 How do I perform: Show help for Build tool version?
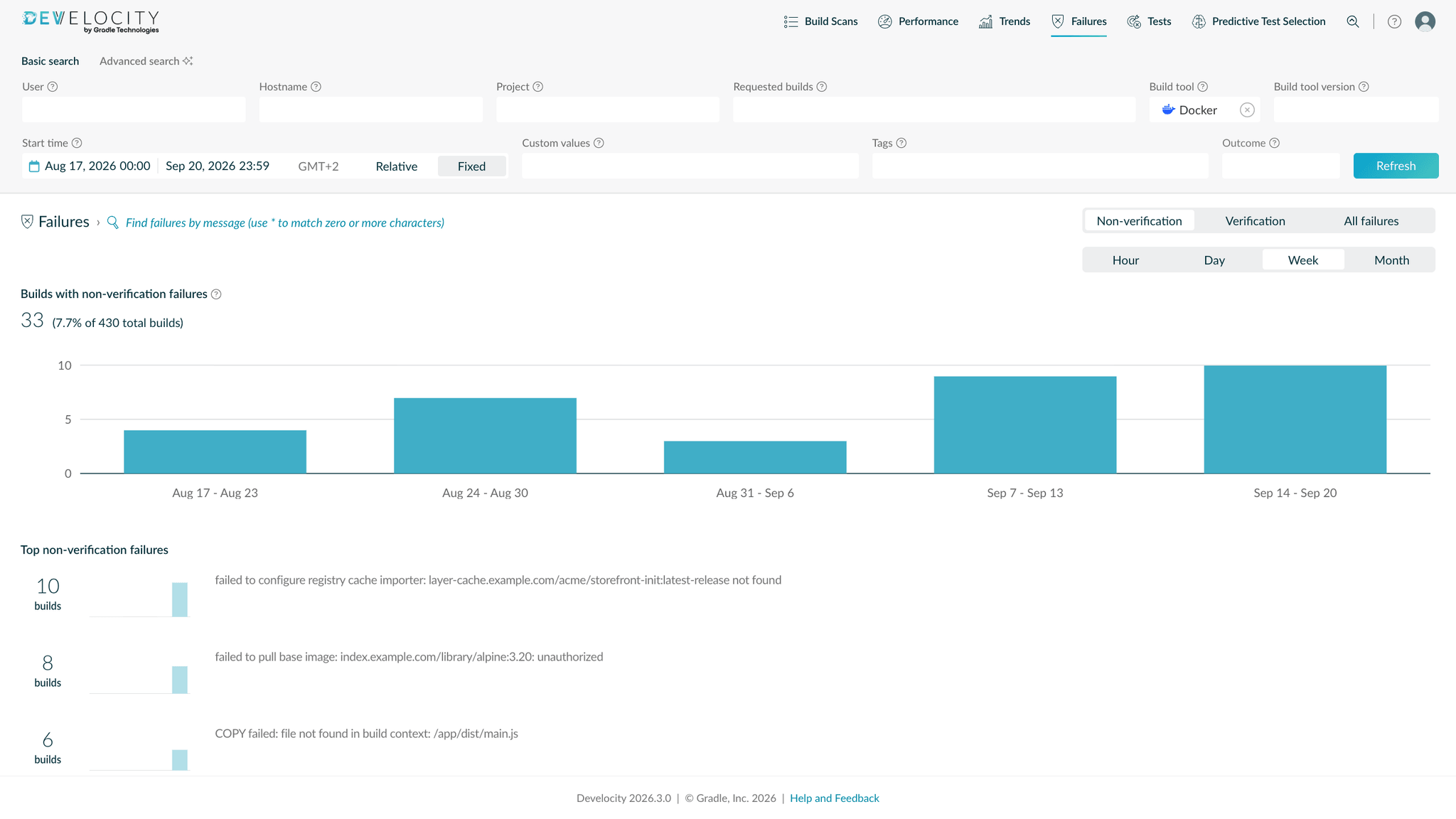click(1364, 87)
